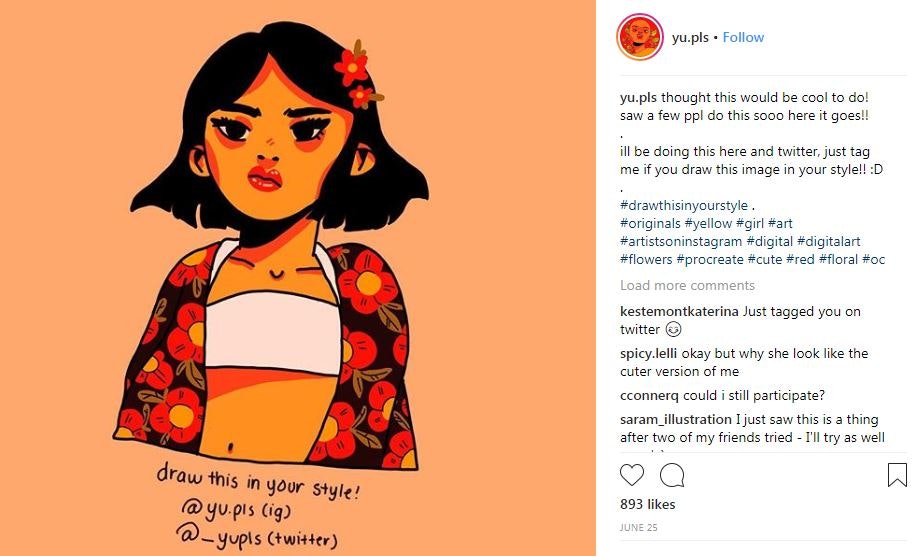Visit commenter spicy.lelli's profile
Screen dimensions: 913x556
(649, 353)
